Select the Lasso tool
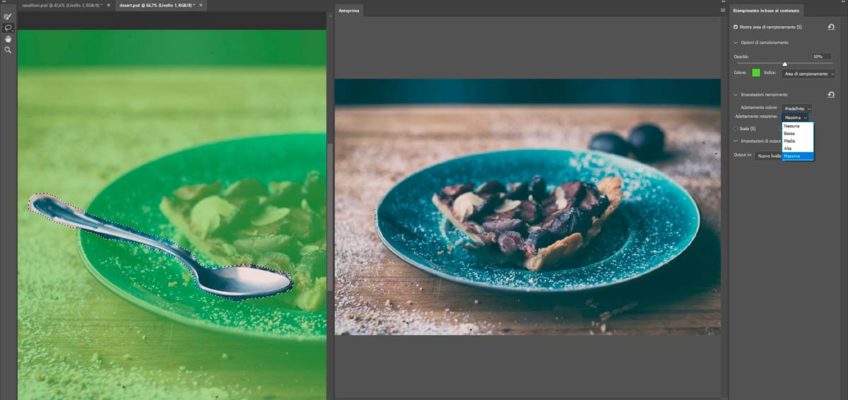The width and height of the screenshot is (848, 400). pyautogui.click(x=8, y=28)
